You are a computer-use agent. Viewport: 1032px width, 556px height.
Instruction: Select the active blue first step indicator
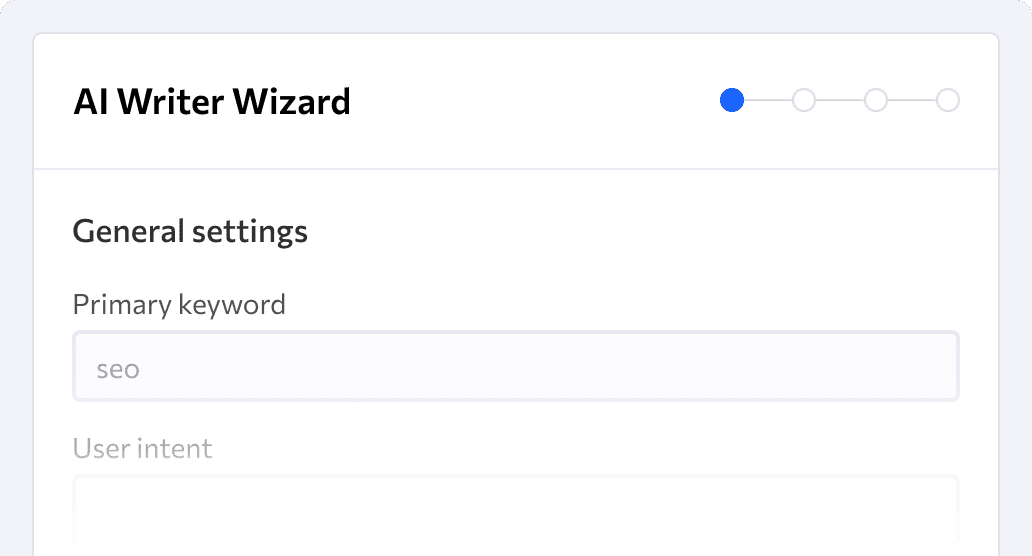pos(732,101)
